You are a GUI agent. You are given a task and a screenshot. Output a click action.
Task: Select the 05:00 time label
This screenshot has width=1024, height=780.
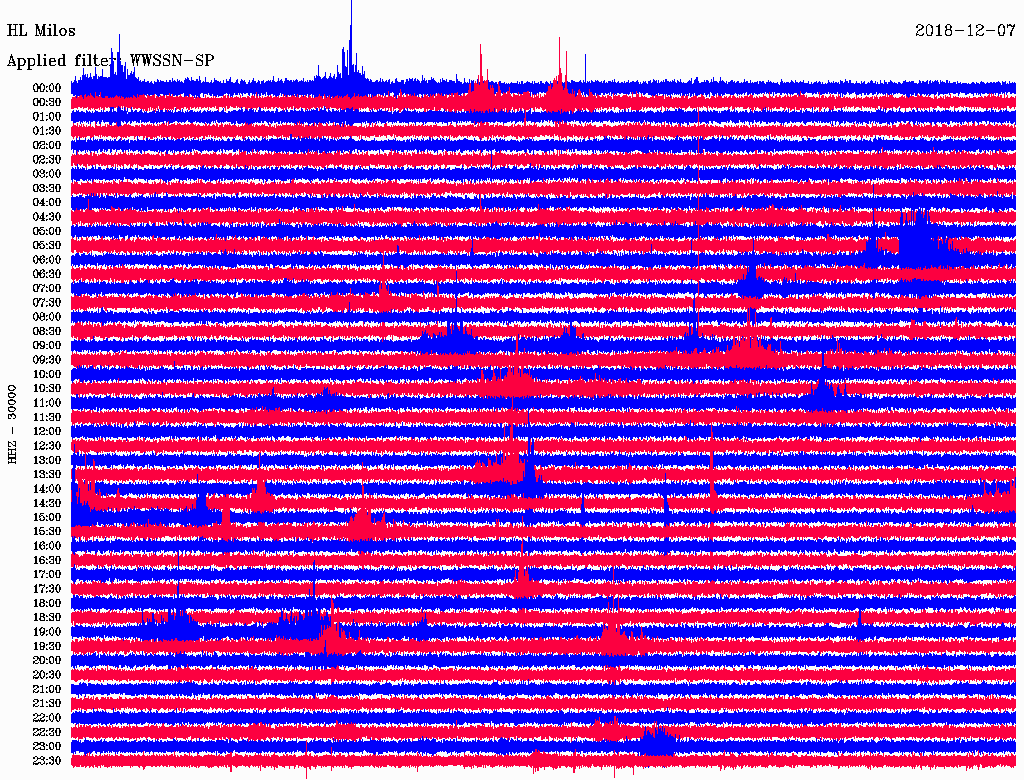[x=47, y=231]
